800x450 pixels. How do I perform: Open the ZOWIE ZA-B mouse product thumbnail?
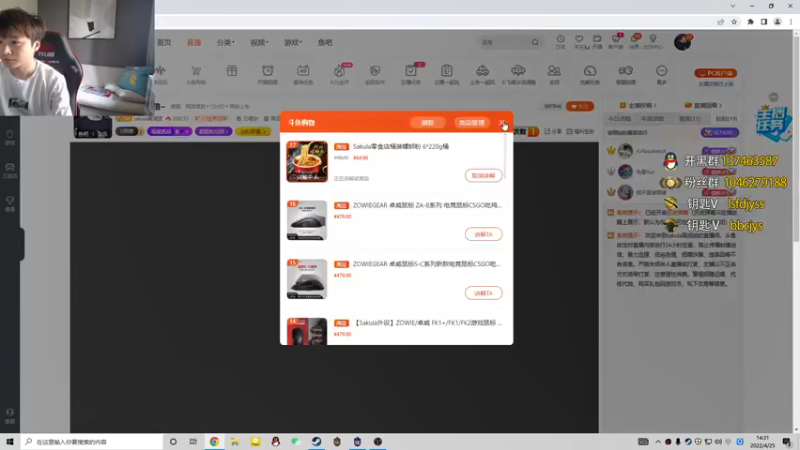(307, 220)
